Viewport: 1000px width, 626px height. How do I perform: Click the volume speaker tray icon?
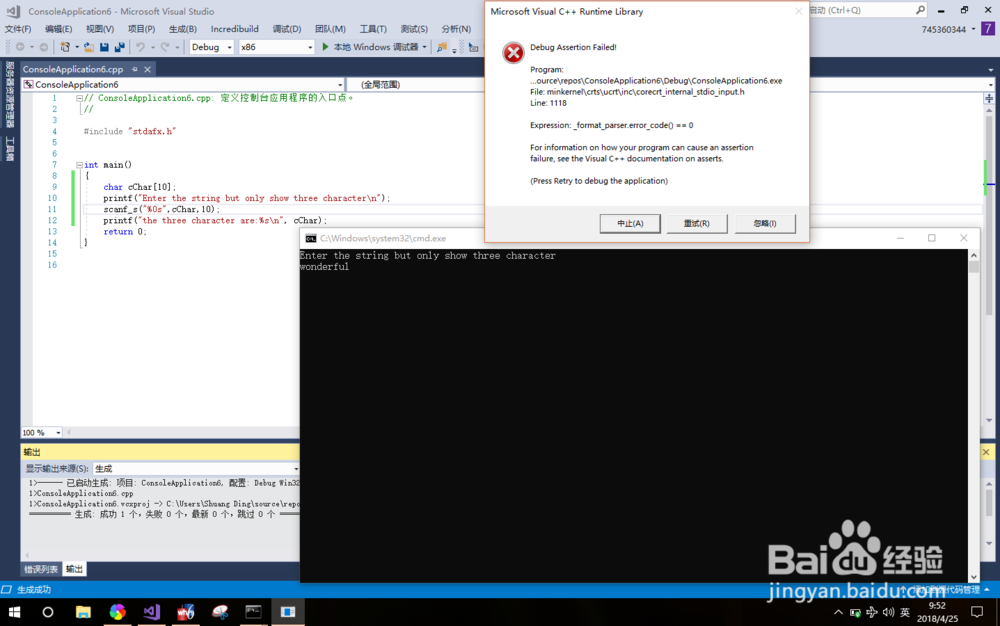tap(888, 613)
